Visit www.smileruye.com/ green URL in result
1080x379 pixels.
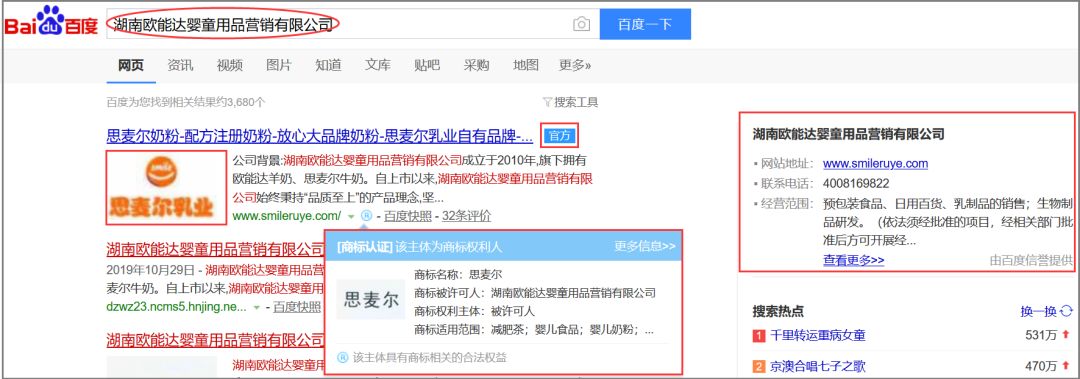287,216
